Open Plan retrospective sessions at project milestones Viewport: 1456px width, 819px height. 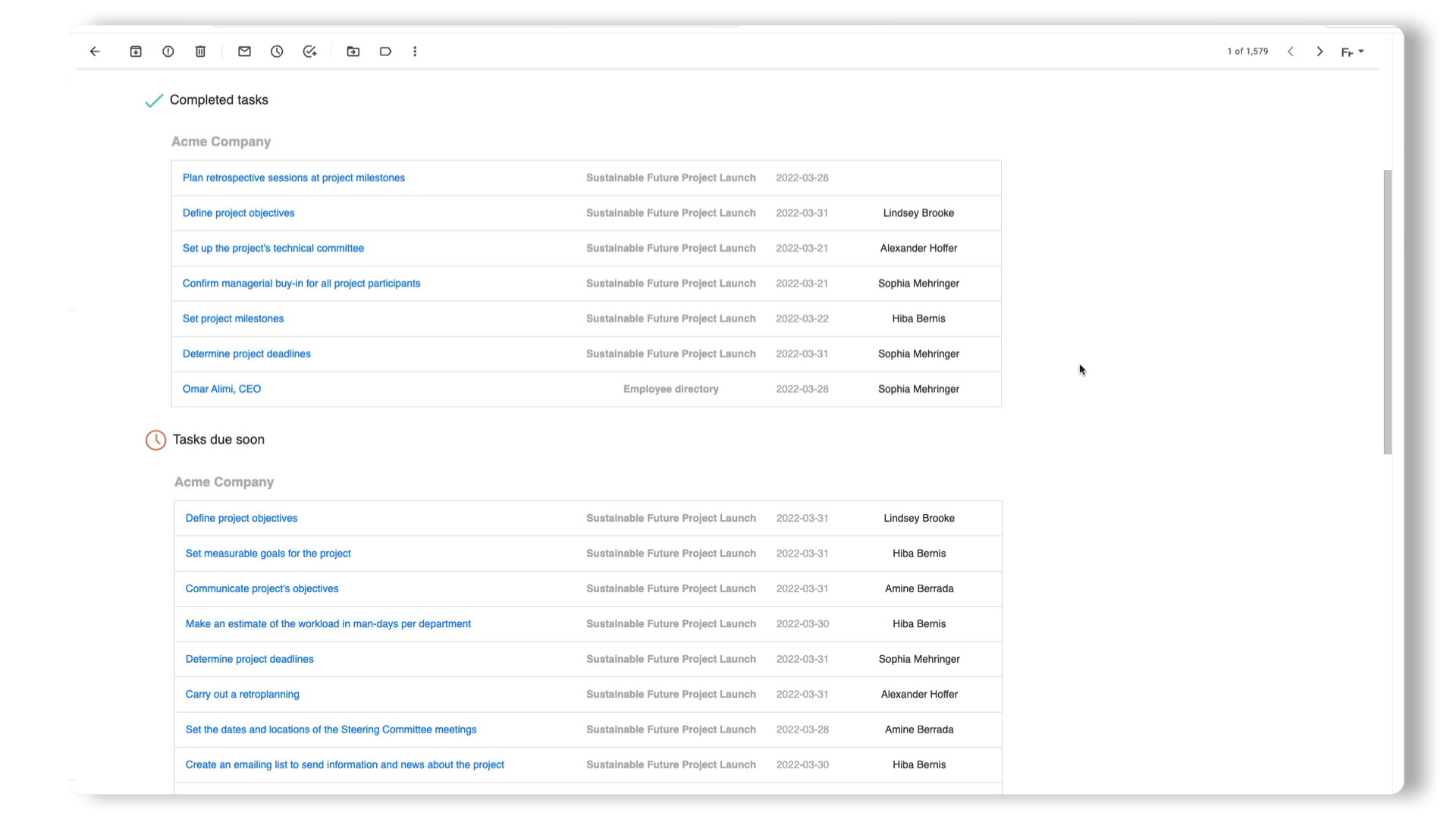click(x=293, y=177)
